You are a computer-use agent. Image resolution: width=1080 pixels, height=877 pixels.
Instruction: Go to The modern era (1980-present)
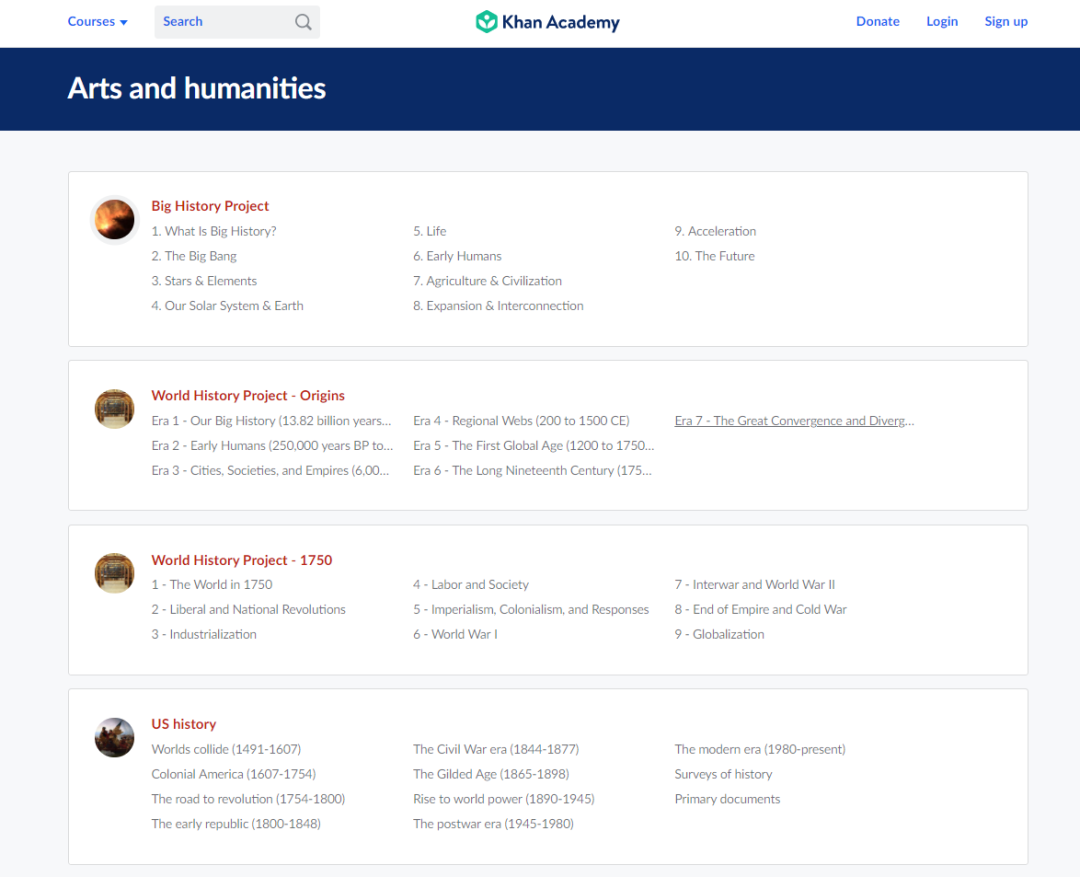tap(760, 750)
